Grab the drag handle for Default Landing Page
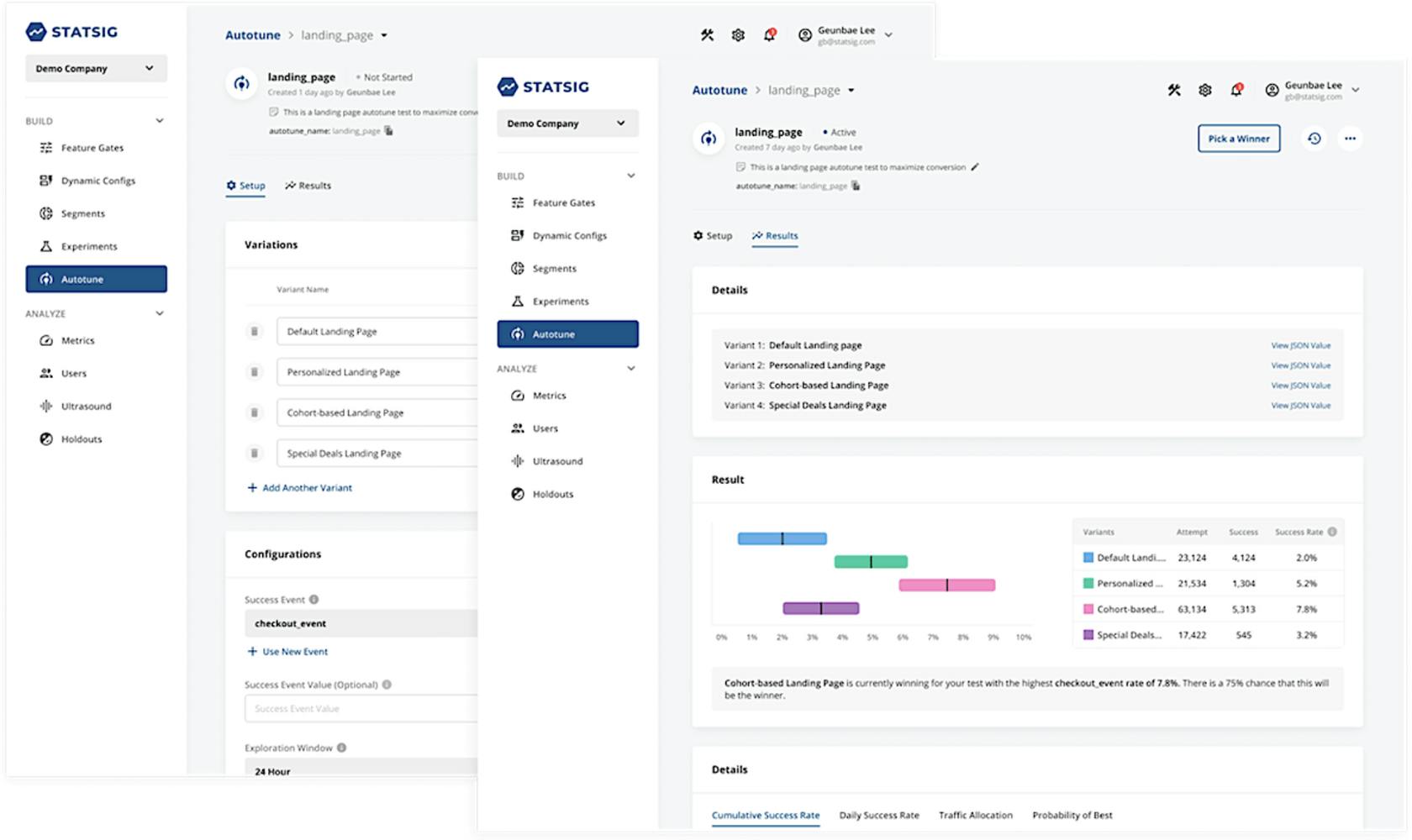This screenshot has height=840, width=1412. (x=254, y=332)
